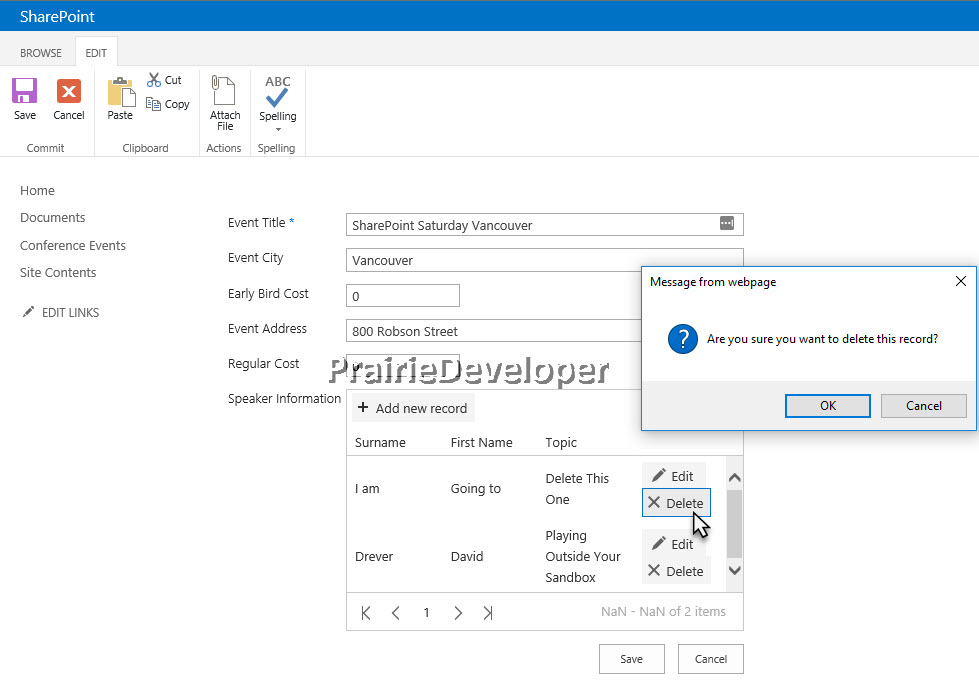
Task: Delete the Drever speaker row
Action: pyautogui.click(x=676, y=571)
